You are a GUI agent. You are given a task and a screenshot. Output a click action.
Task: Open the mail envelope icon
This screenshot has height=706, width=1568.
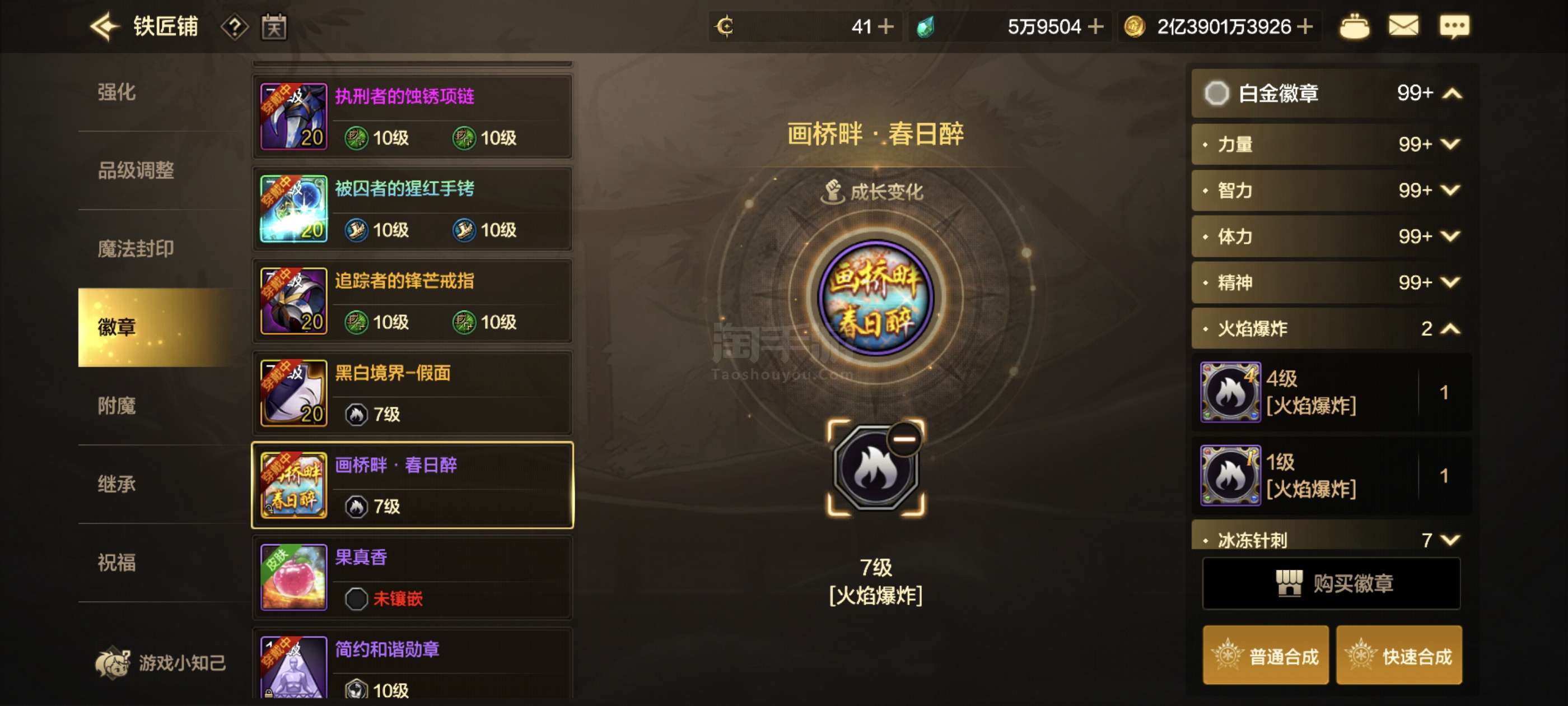[1403, 26]
